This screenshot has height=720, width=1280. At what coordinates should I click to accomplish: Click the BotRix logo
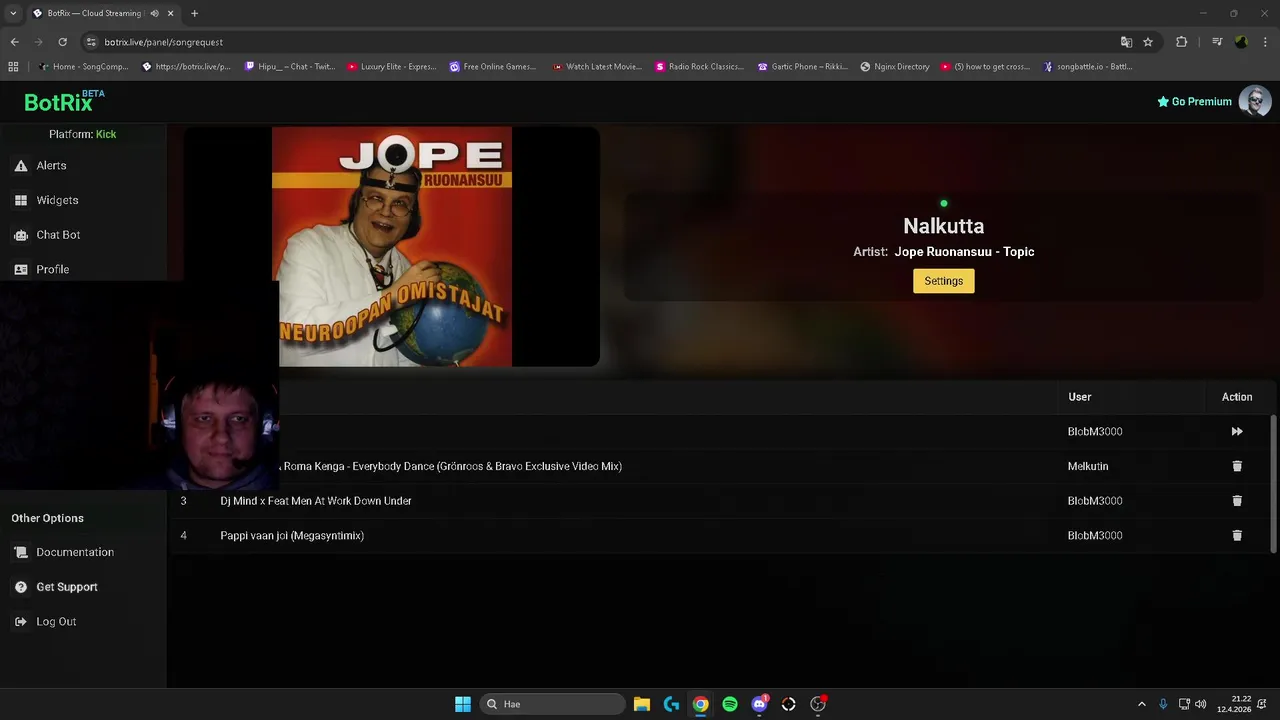coord(63,101)
